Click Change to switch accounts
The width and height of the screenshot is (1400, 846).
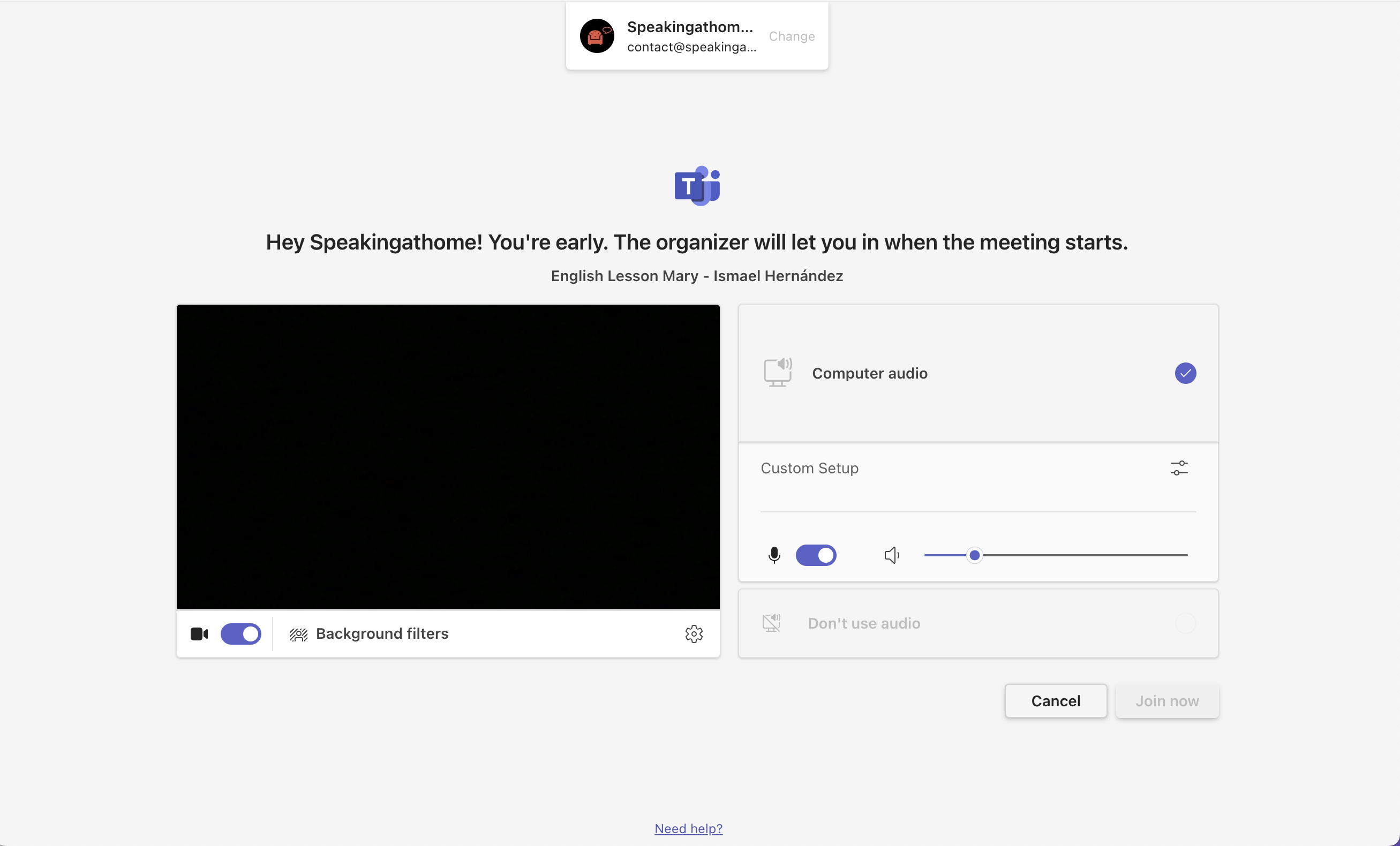click(x=792, y=36)
